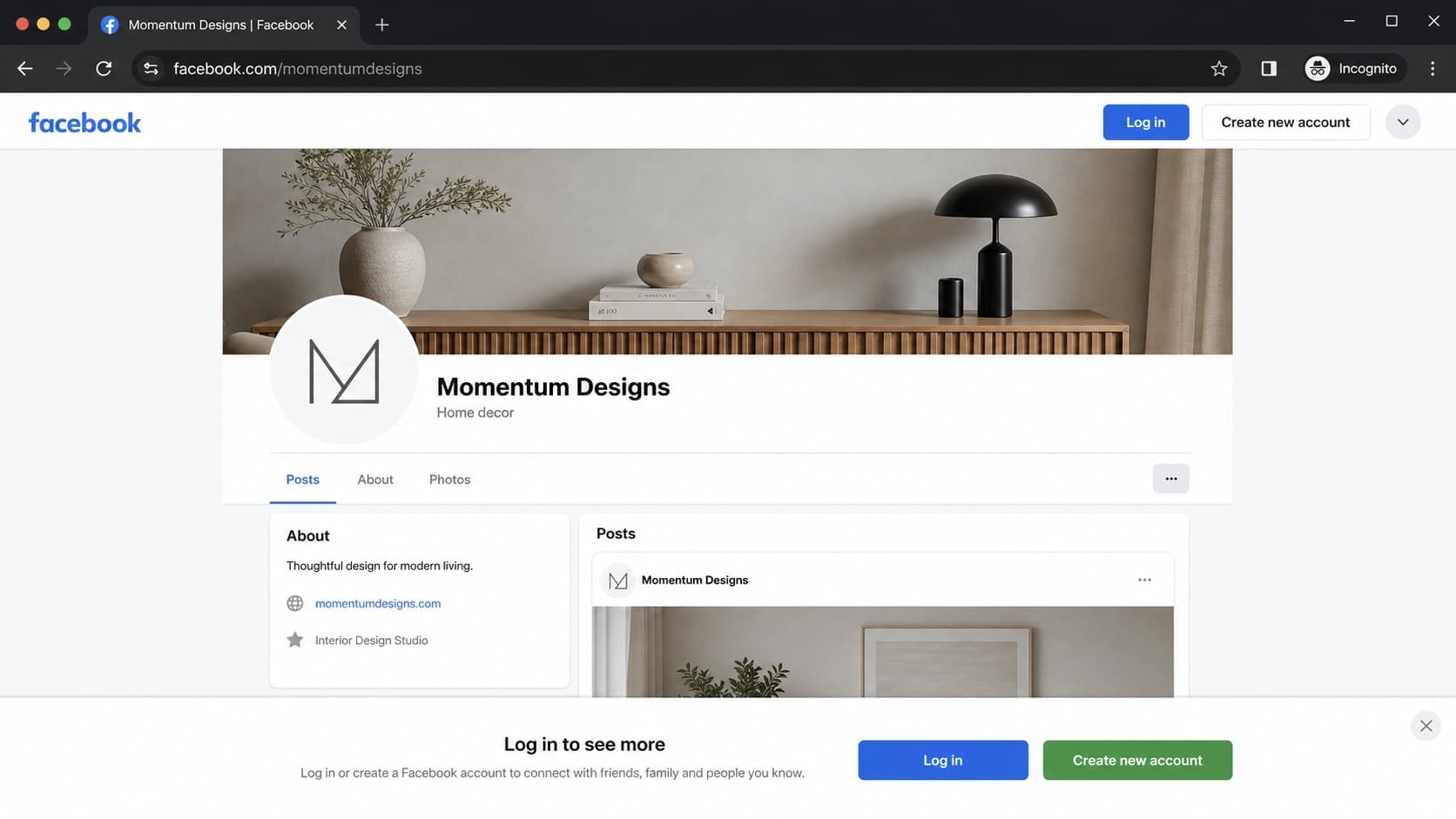Switch to the Photos tab
The image size is (1456, 819).
pos(449,480)
